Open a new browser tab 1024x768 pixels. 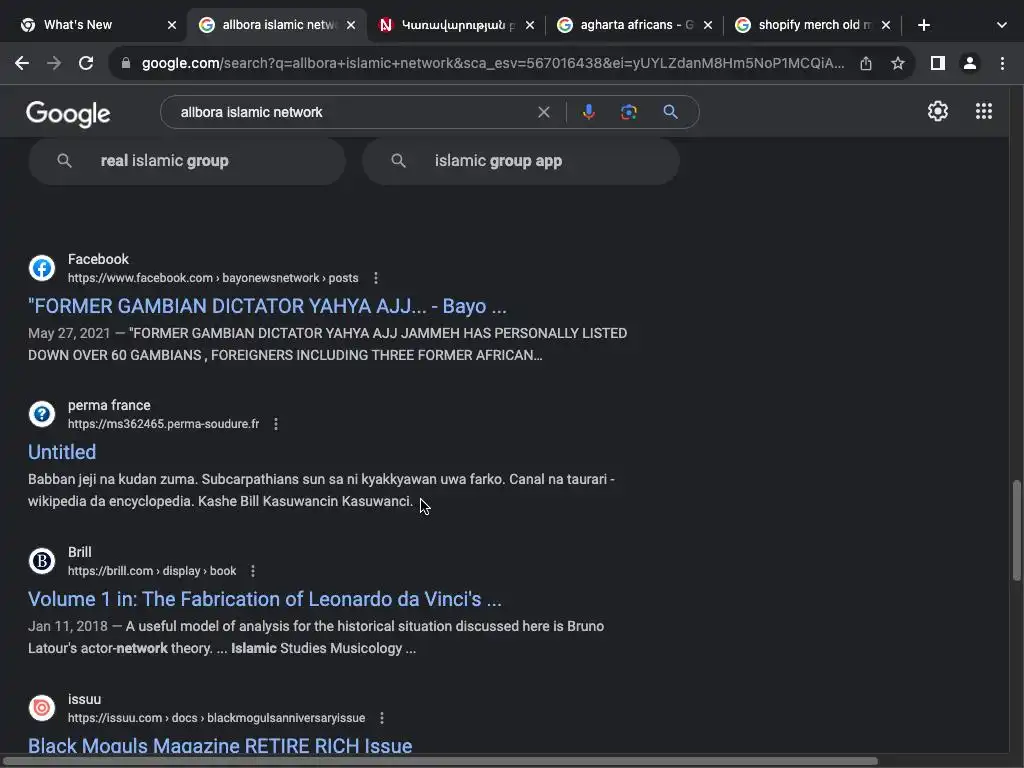[x=923, y=25]
